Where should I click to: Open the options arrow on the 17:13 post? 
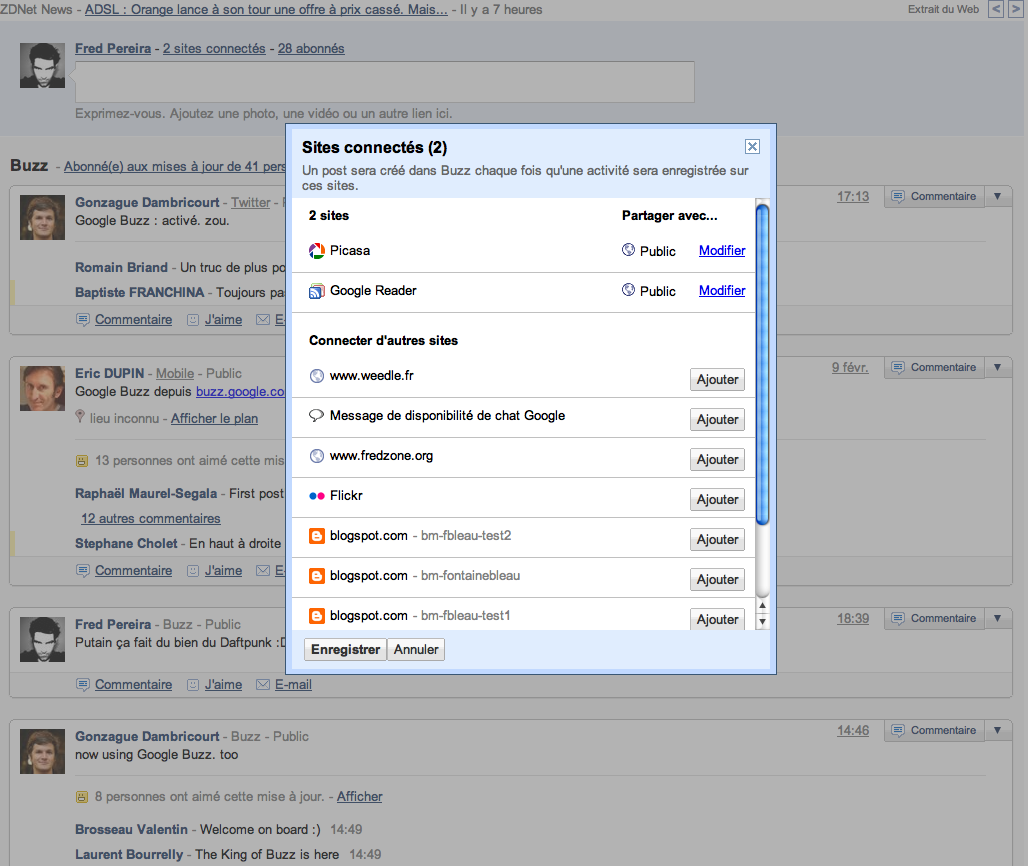[997, 197]
